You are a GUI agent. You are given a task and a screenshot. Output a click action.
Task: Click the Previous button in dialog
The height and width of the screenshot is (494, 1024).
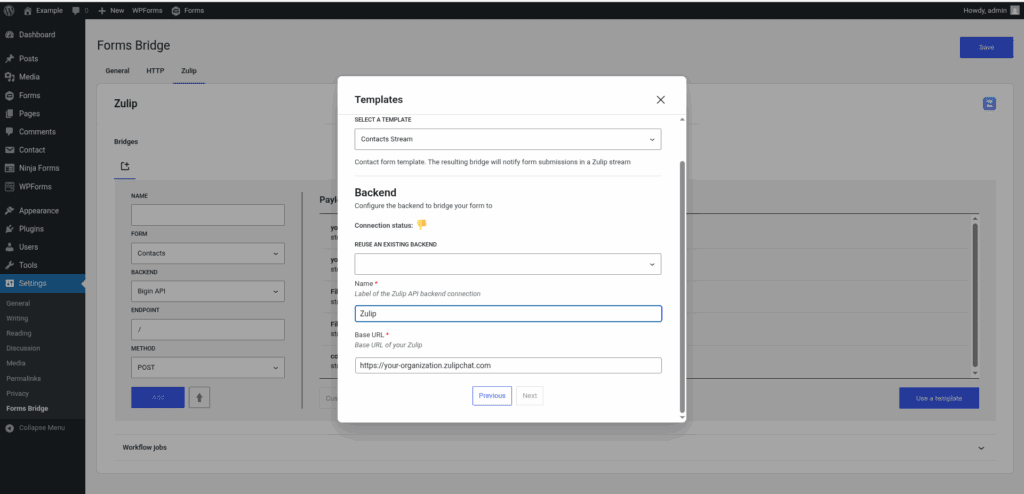tap(492, 396)
